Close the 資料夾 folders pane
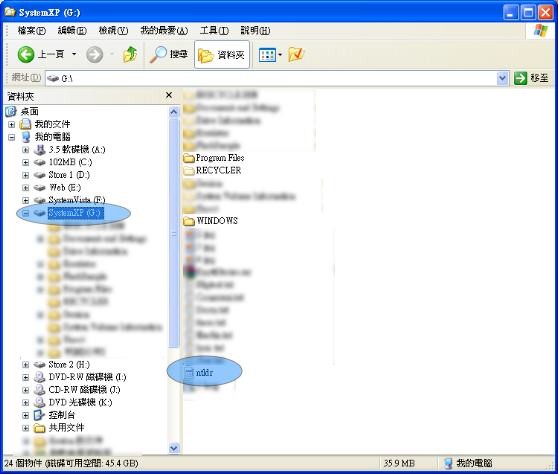Viewport: 558px width, 474px height. [169, 95]
